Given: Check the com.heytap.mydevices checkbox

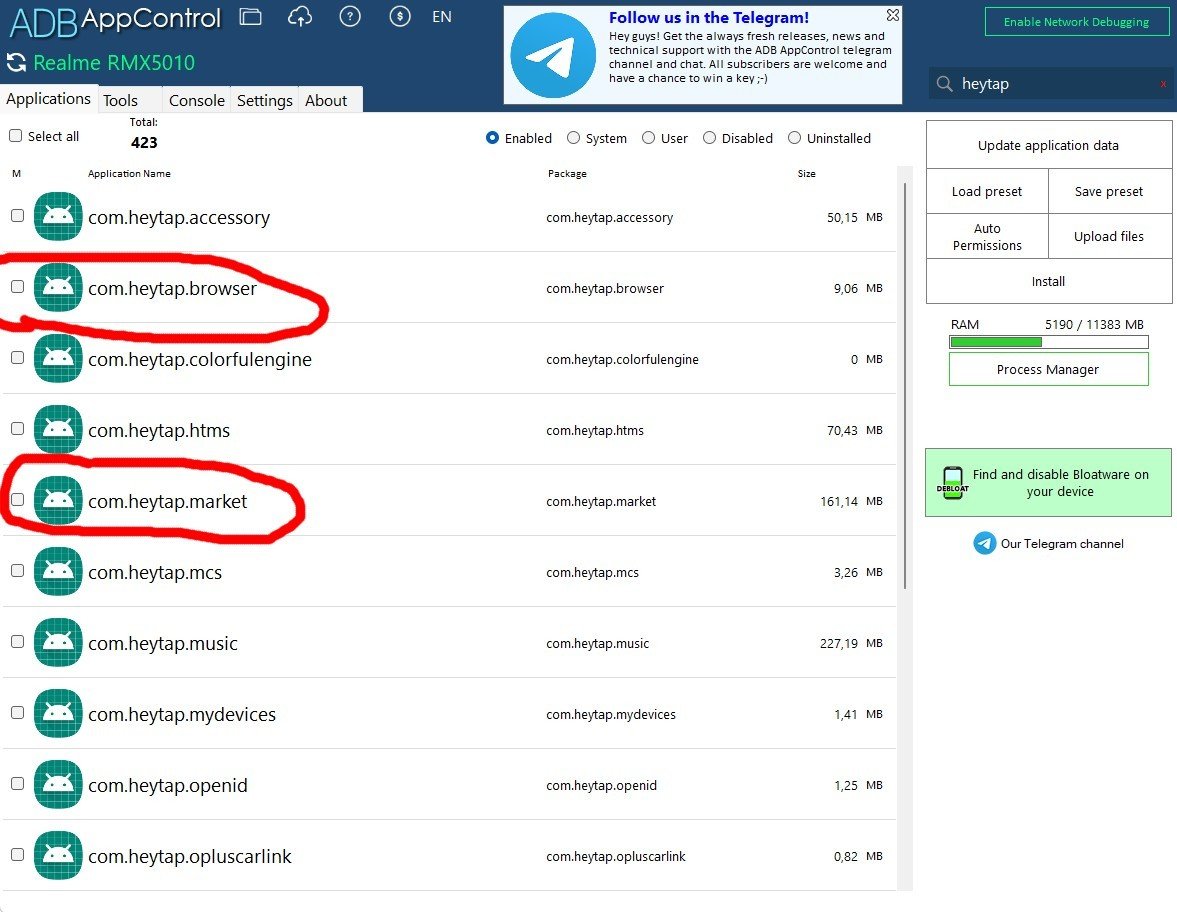Looking at the screenshot, I should tap(17, 712).
